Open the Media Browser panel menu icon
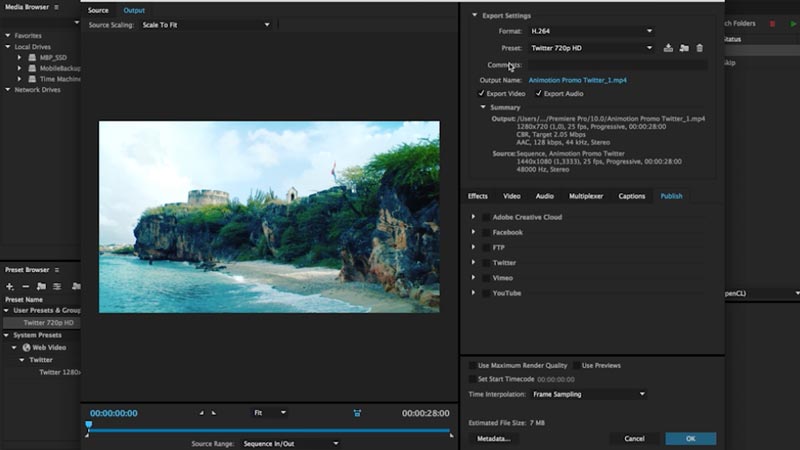This screenshot has width=800, height=450. click(56, 7)
